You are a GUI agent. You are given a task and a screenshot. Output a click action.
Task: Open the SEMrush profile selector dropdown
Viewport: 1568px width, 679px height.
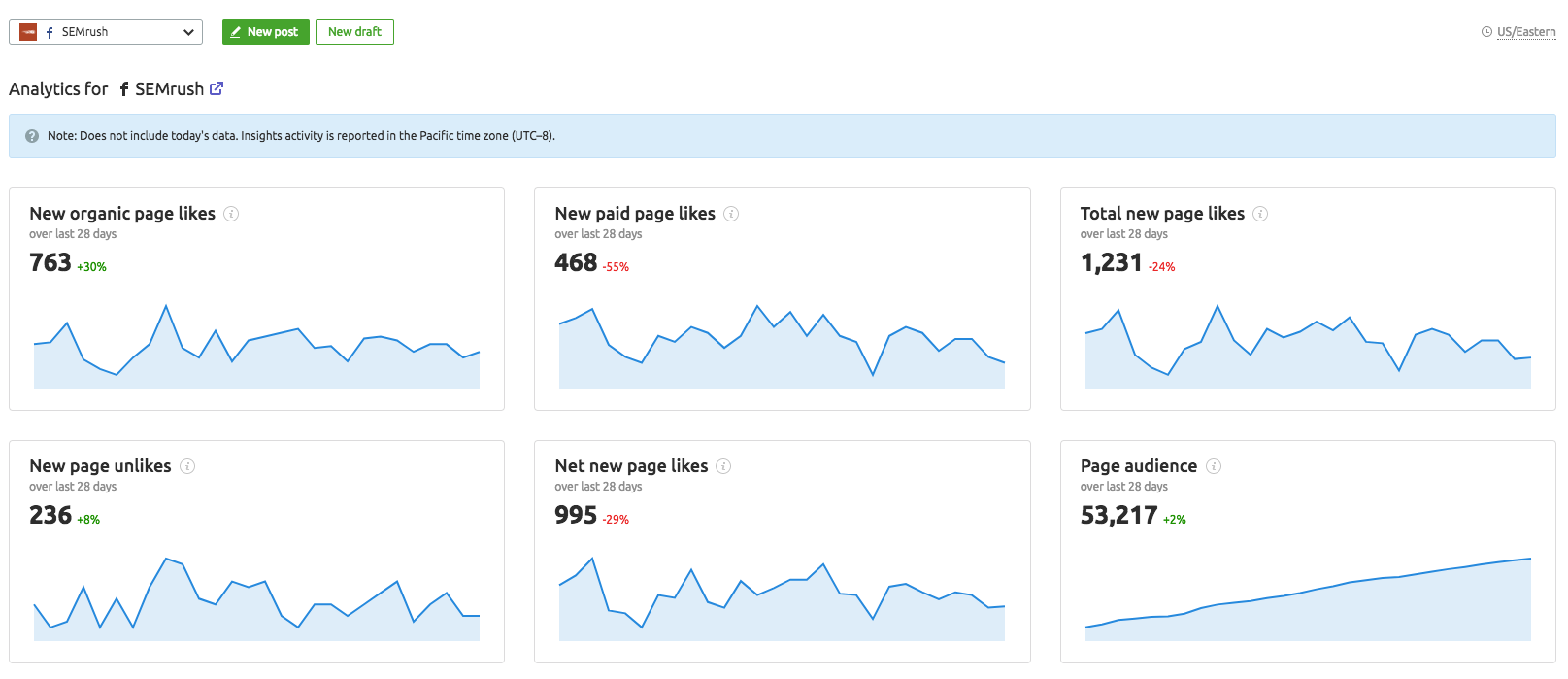pos(106,32)
